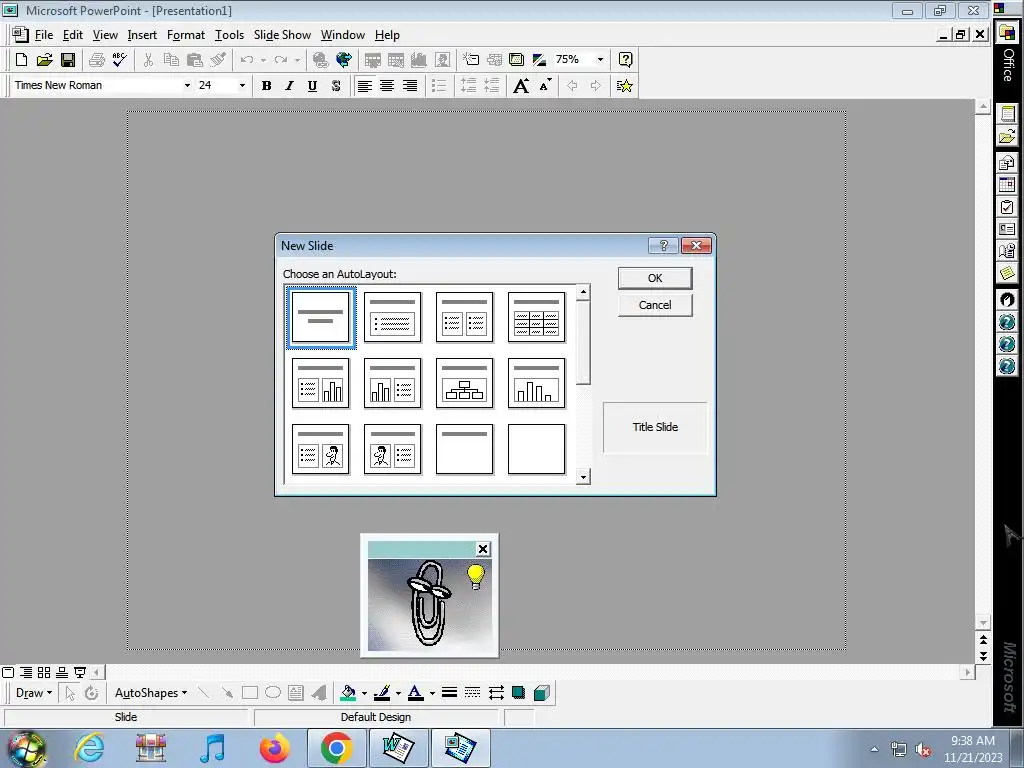1024x768 pixels.
Task: Toggle Italic formatting
Action: [289, 86]
